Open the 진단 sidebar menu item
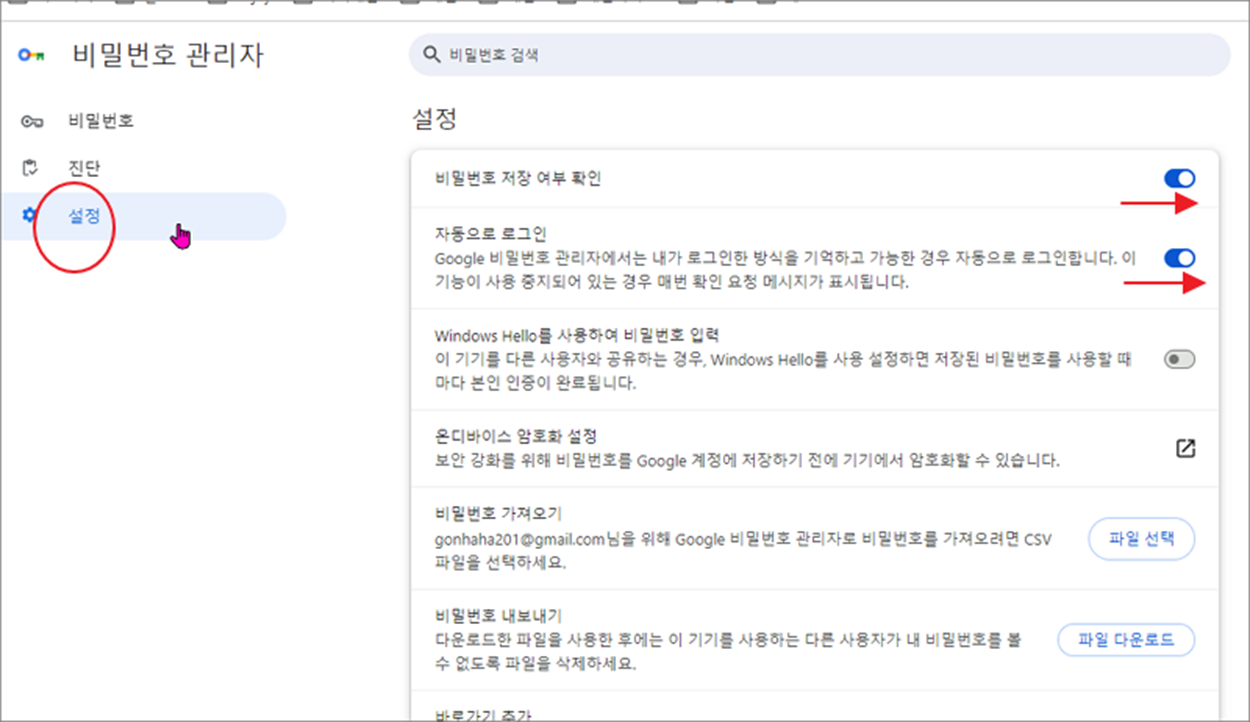The image size is (1250, 722). click(x=143, y=168)
